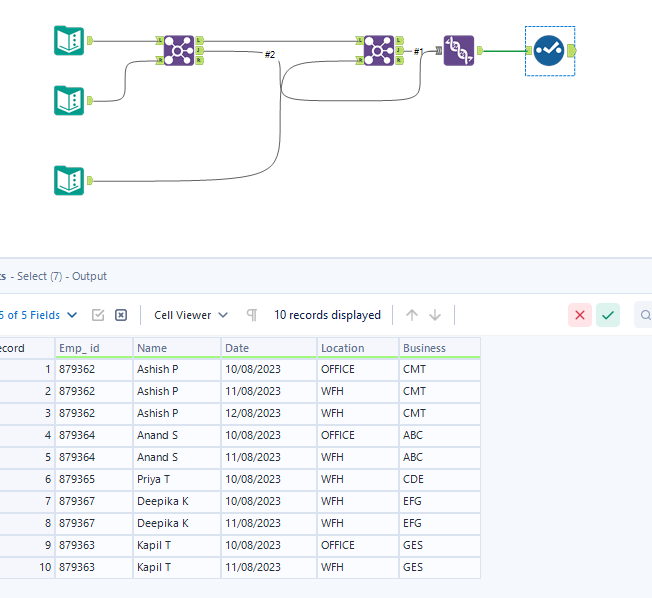Click record number 6 row header
The width and height of the screenshot is (652, 598).
tap(27, 479)
